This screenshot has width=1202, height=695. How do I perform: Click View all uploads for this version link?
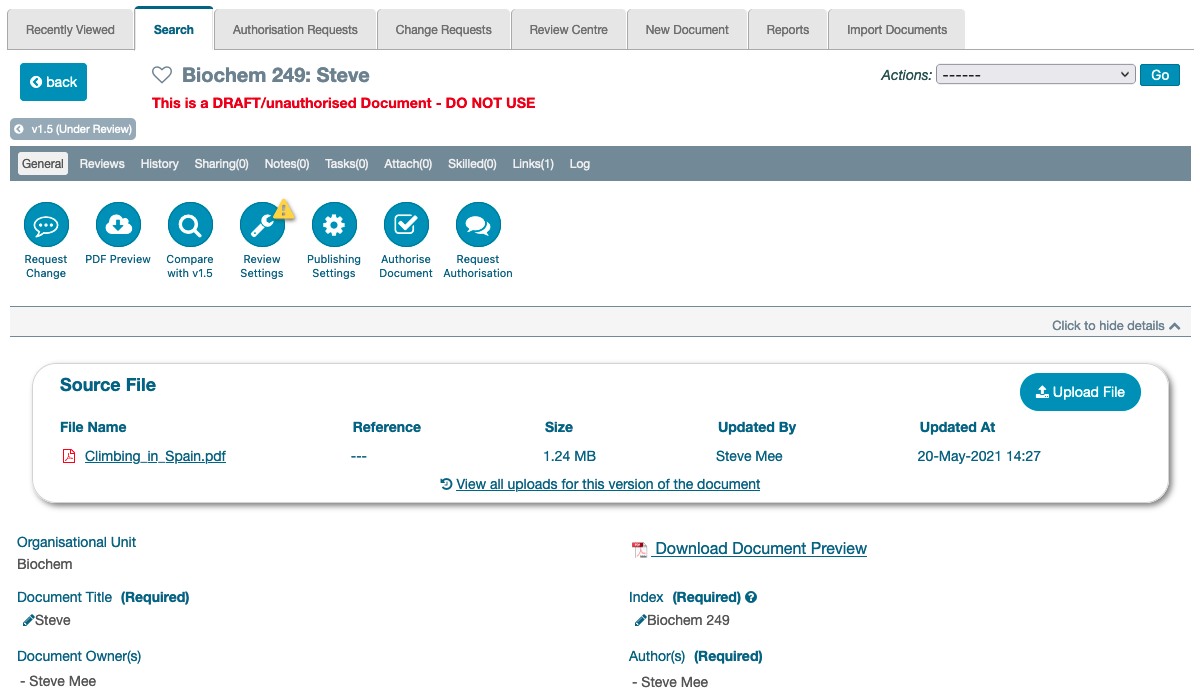point(608,484)
